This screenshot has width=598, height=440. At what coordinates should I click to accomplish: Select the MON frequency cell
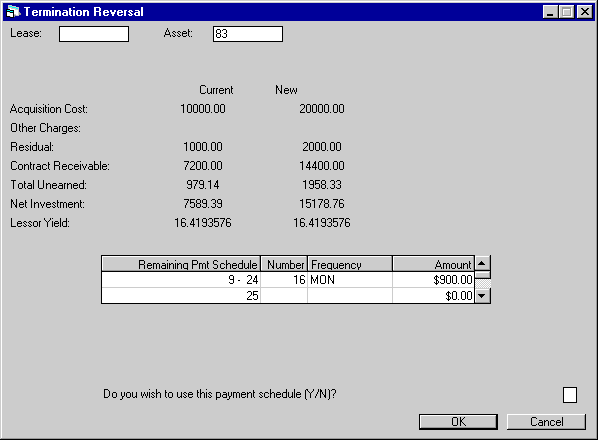(x=350, y=280)
